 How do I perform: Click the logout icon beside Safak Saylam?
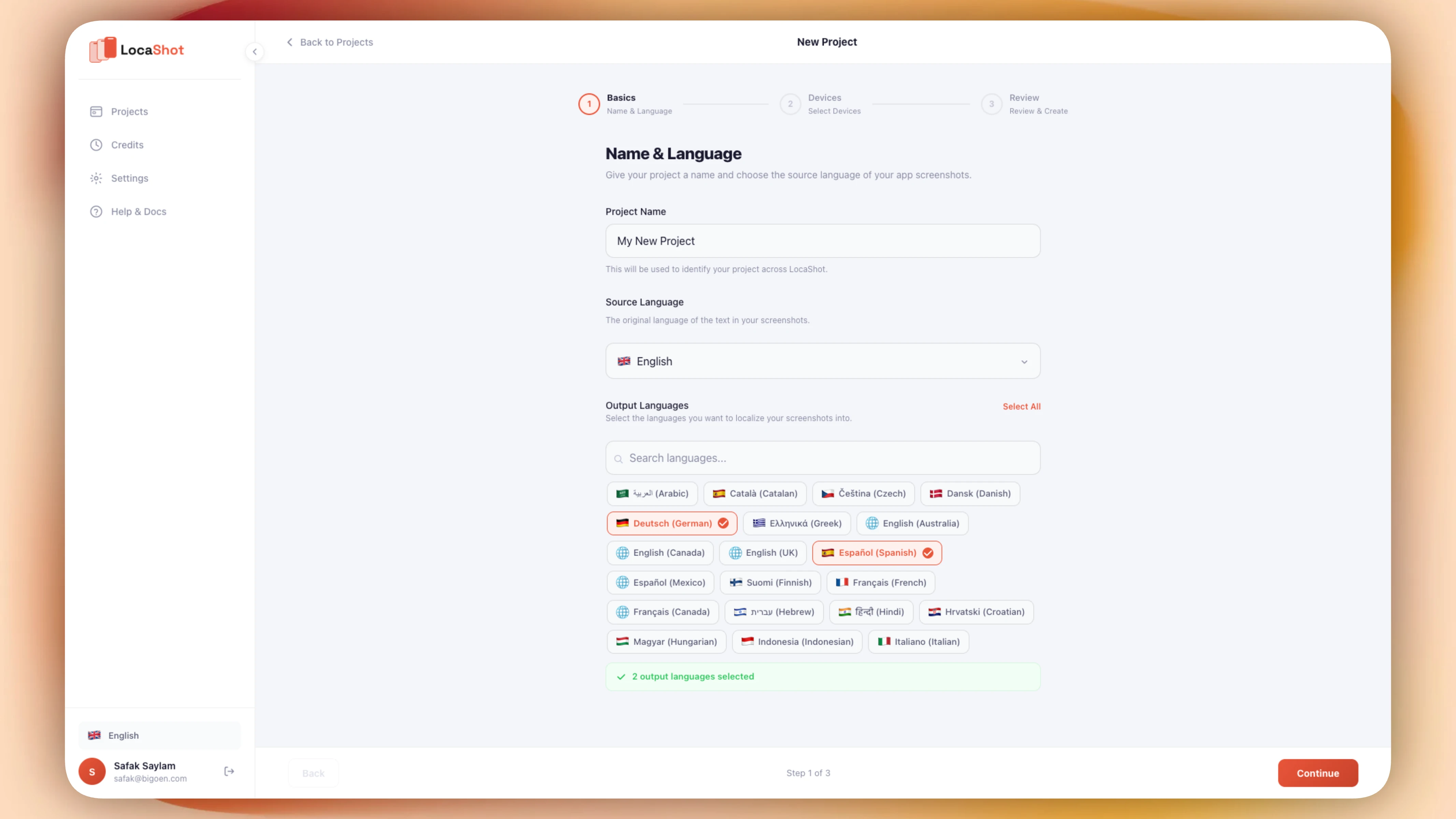[x=229, y=772]
